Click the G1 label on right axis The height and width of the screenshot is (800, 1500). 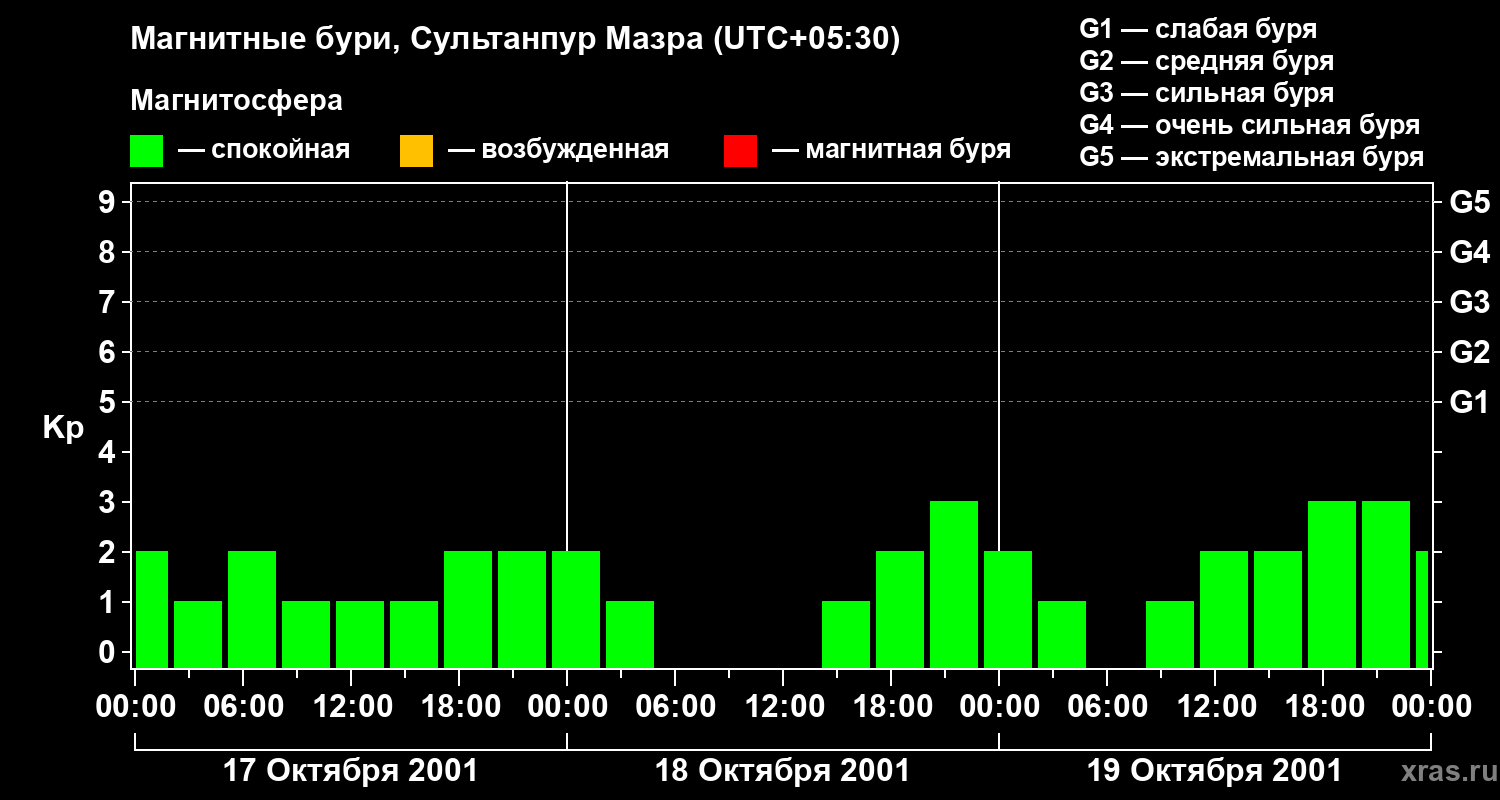tap(1469, 403)
